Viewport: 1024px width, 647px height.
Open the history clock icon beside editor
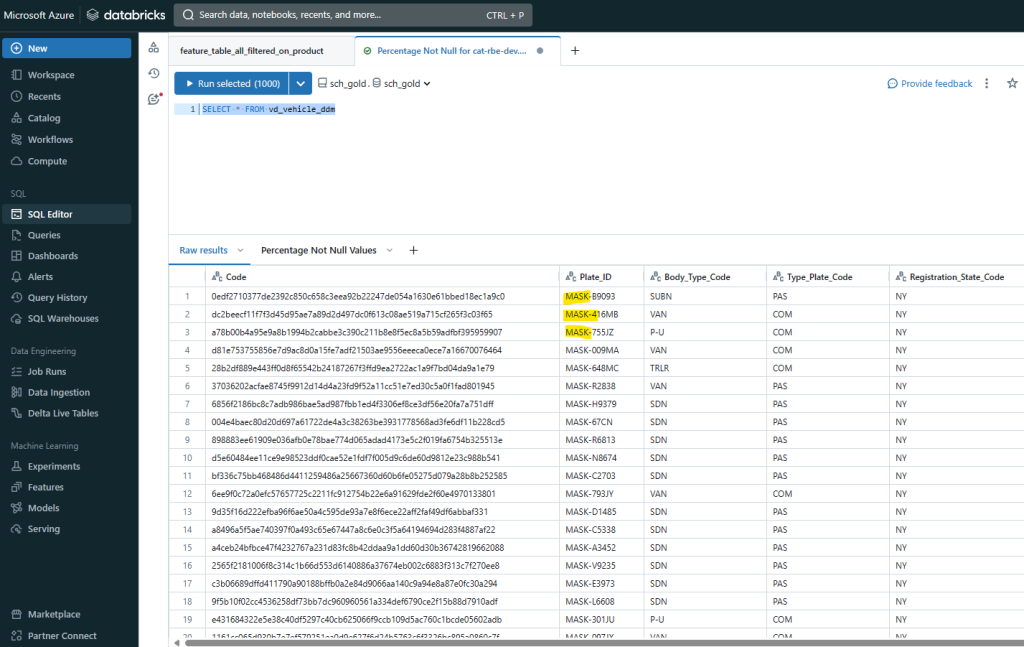(x=153, y=73)
